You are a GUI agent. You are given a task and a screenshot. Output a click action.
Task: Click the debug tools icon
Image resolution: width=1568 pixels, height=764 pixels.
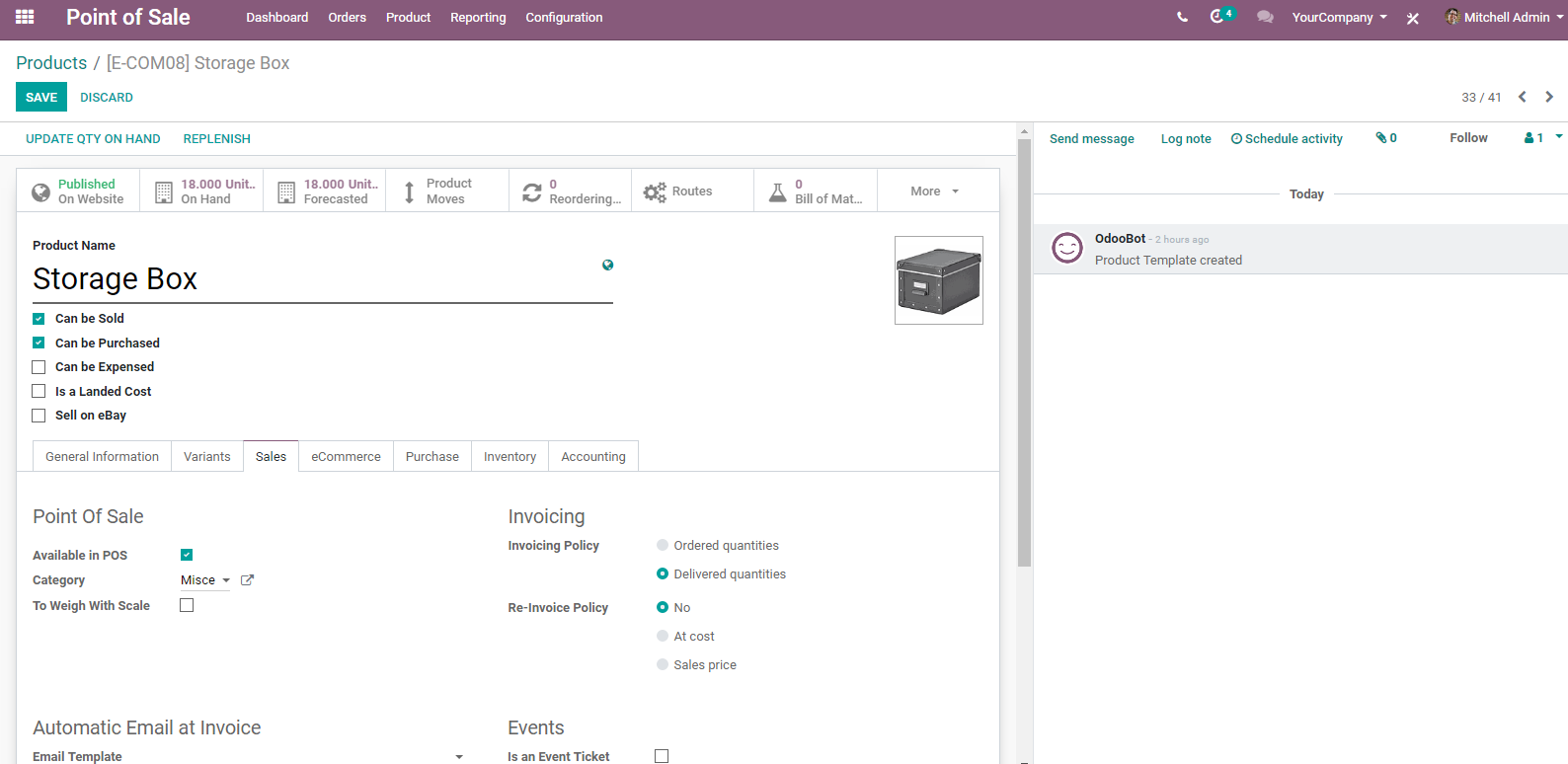1413,18
